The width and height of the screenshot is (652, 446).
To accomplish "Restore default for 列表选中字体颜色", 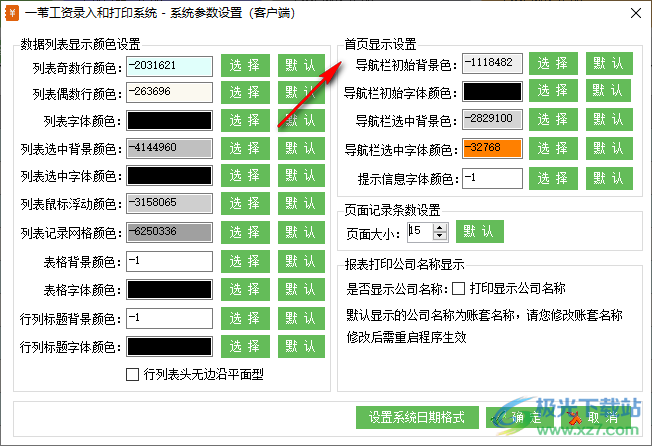I will [x=301, y=175].
